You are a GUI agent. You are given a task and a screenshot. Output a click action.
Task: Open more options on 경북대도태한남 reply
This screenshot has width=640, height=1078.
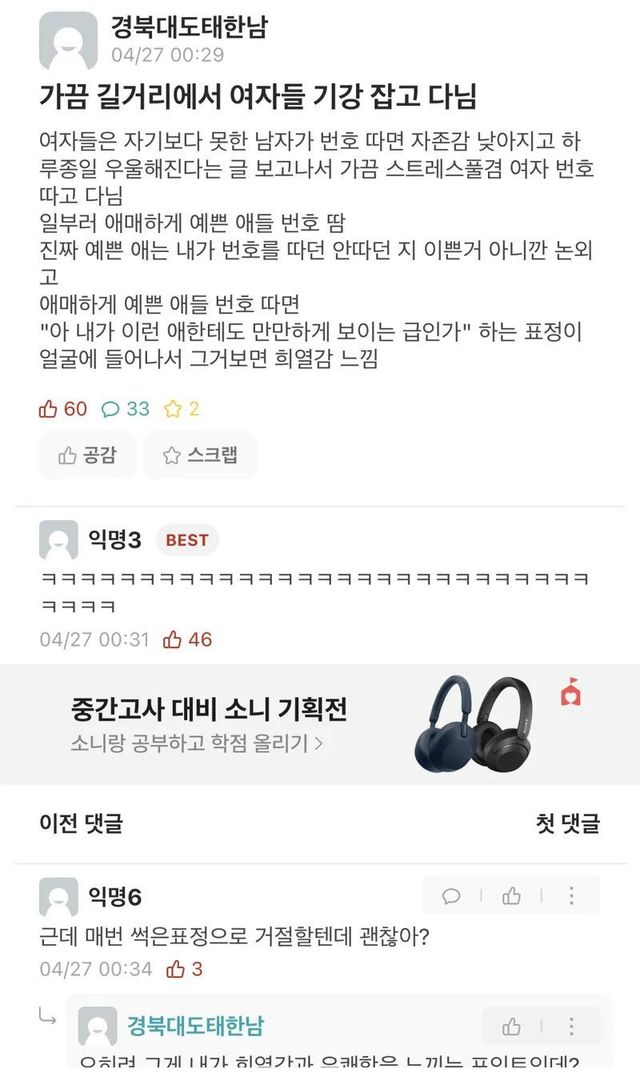pyautogui.click(x=571, y=1027)
